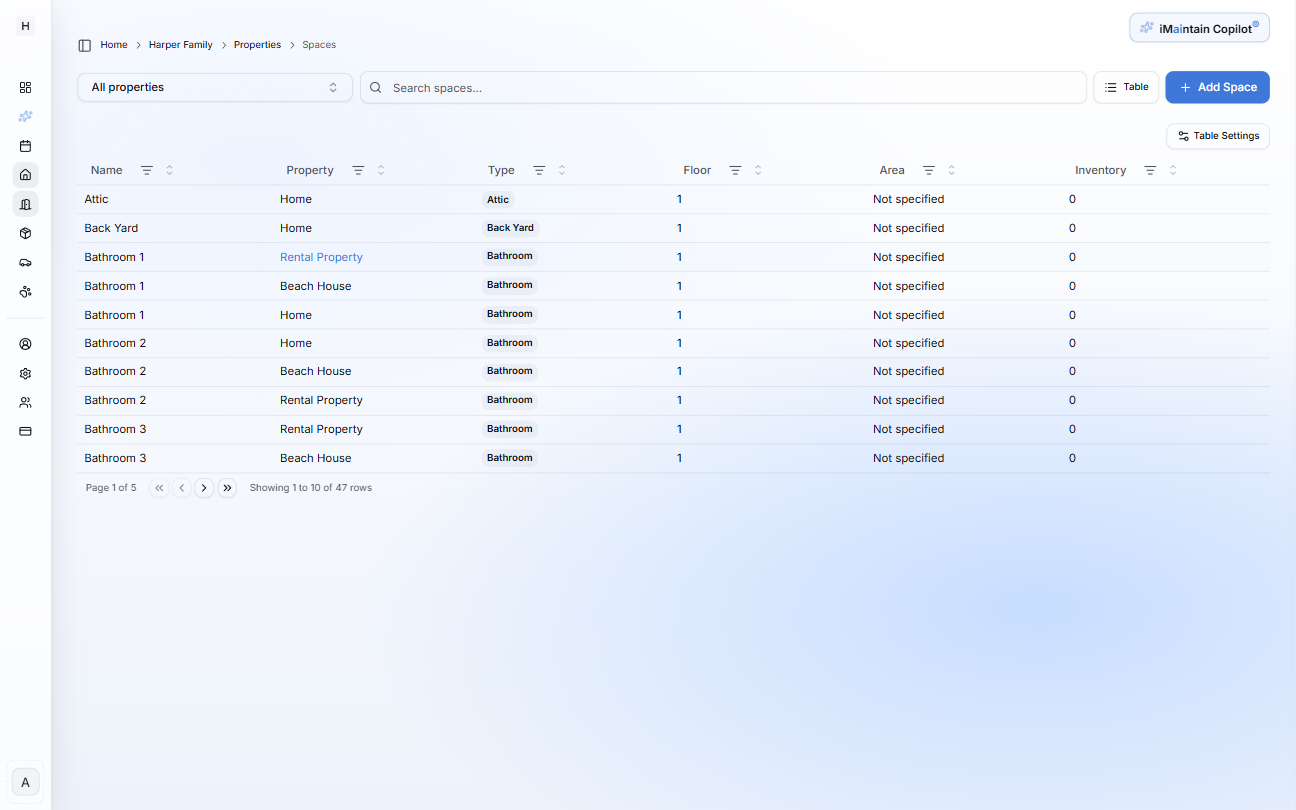1296x810 pixels.
Task: Click the Add Space button
Action: (x=1217, y=87)
